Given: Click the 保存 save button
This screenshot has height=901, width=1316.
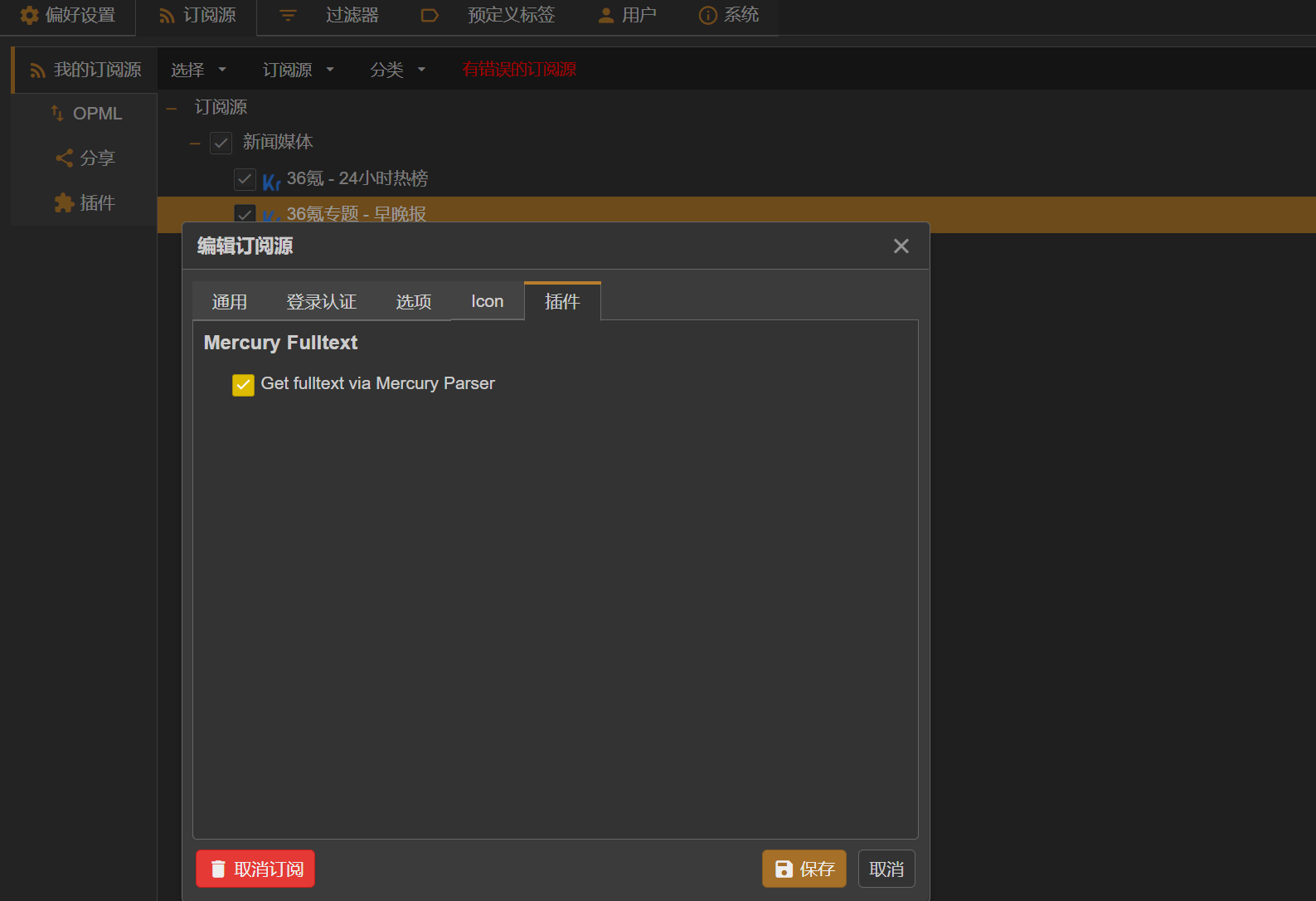Looking at the screenshot, I should coord(804,869).
